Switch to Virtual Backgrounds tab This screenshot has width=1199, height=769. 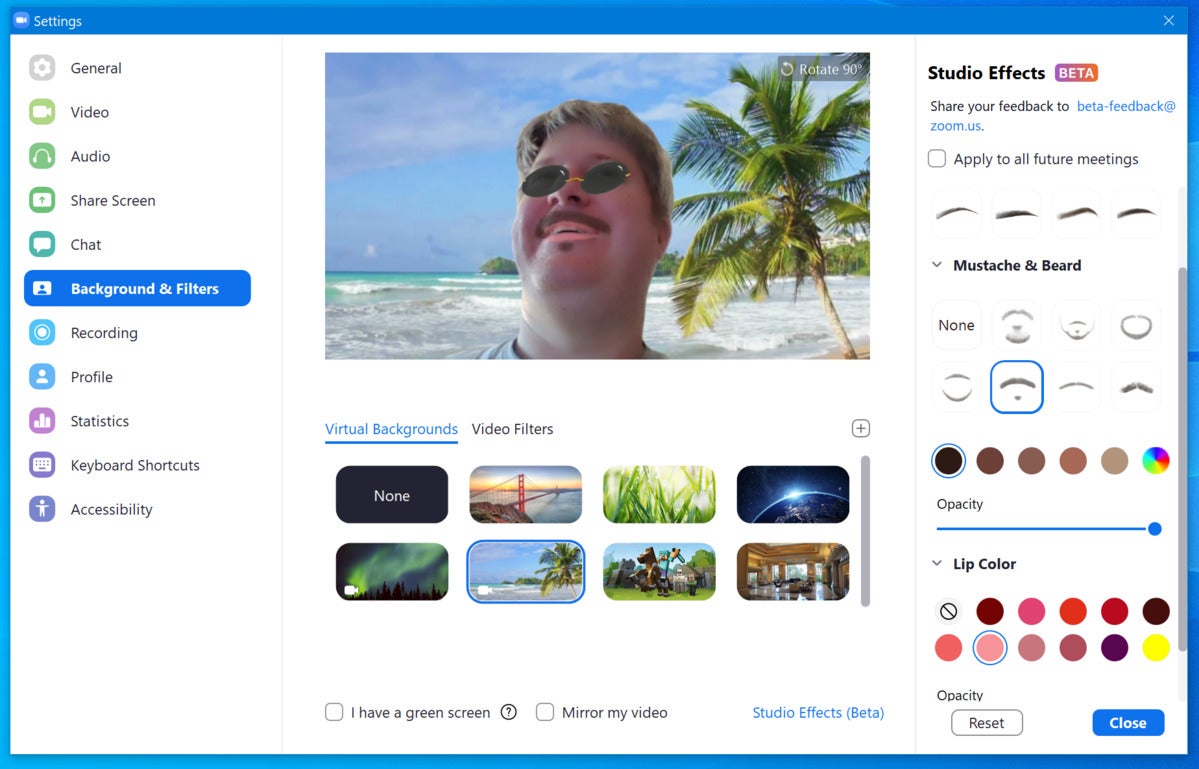click(x=392, y=429)
